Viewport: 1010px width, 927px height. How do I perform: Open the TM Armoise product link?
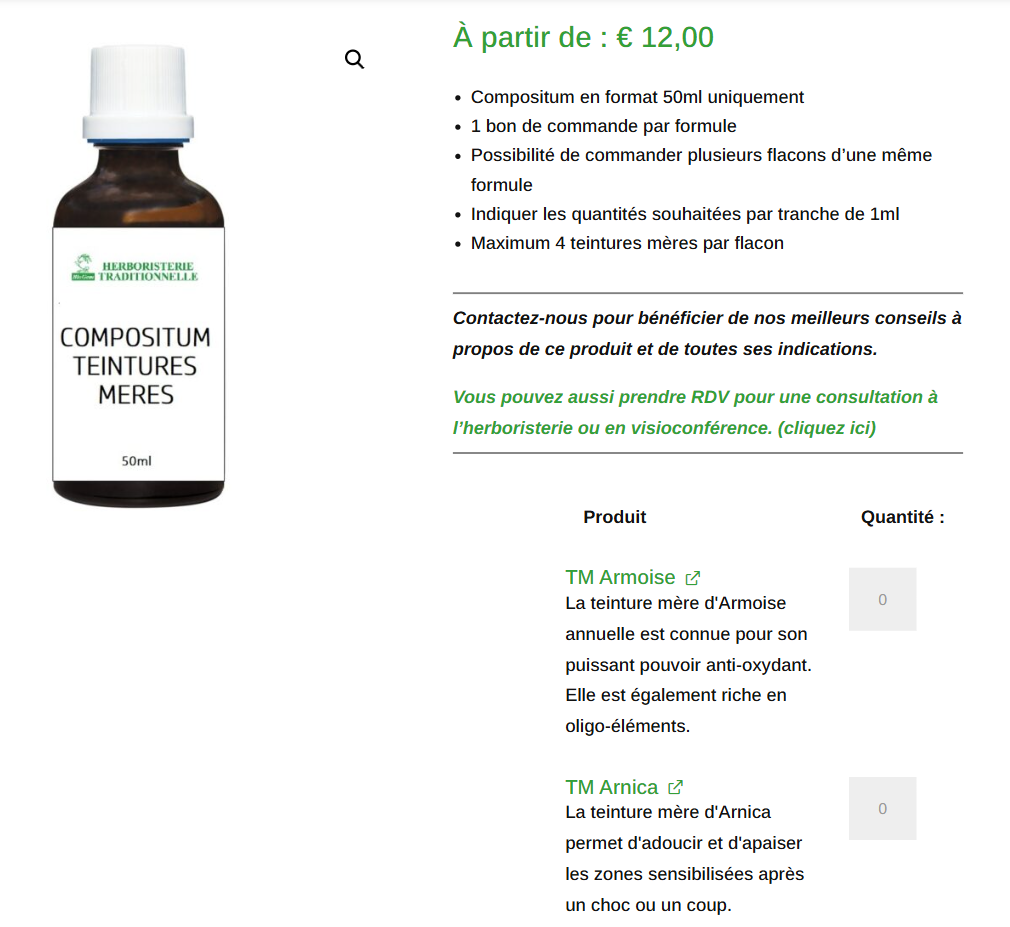pyautogui.click(x=620, y=577)
